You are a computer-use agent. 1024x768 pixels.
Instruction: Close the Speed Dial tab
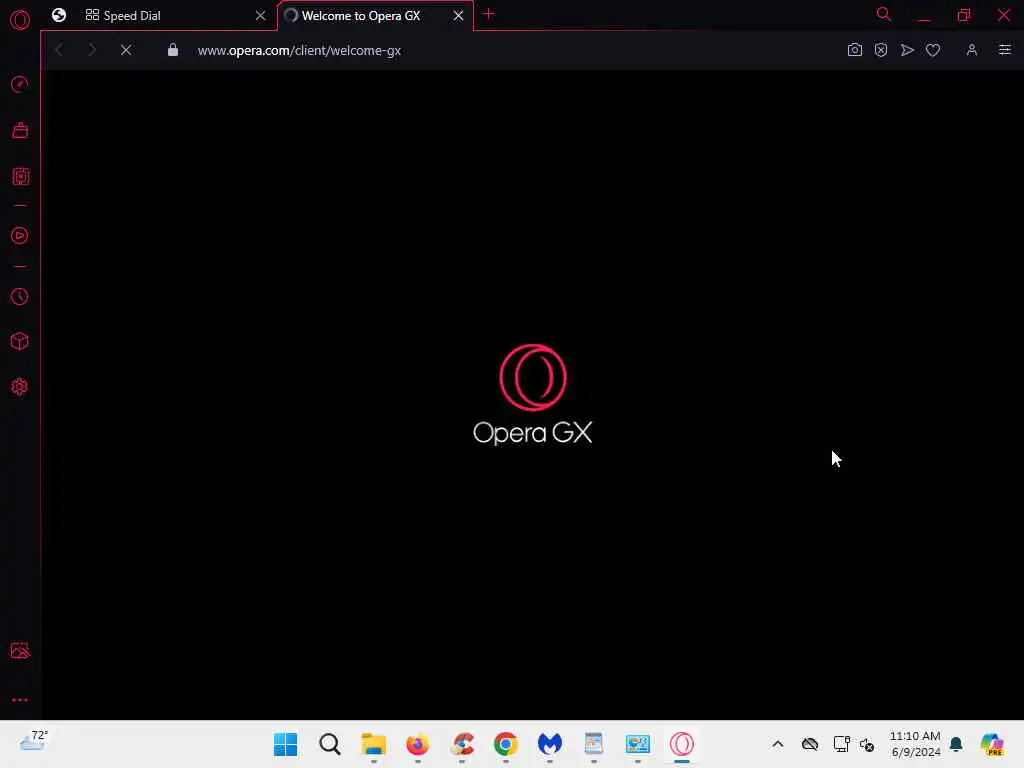(x=261, y=16)
